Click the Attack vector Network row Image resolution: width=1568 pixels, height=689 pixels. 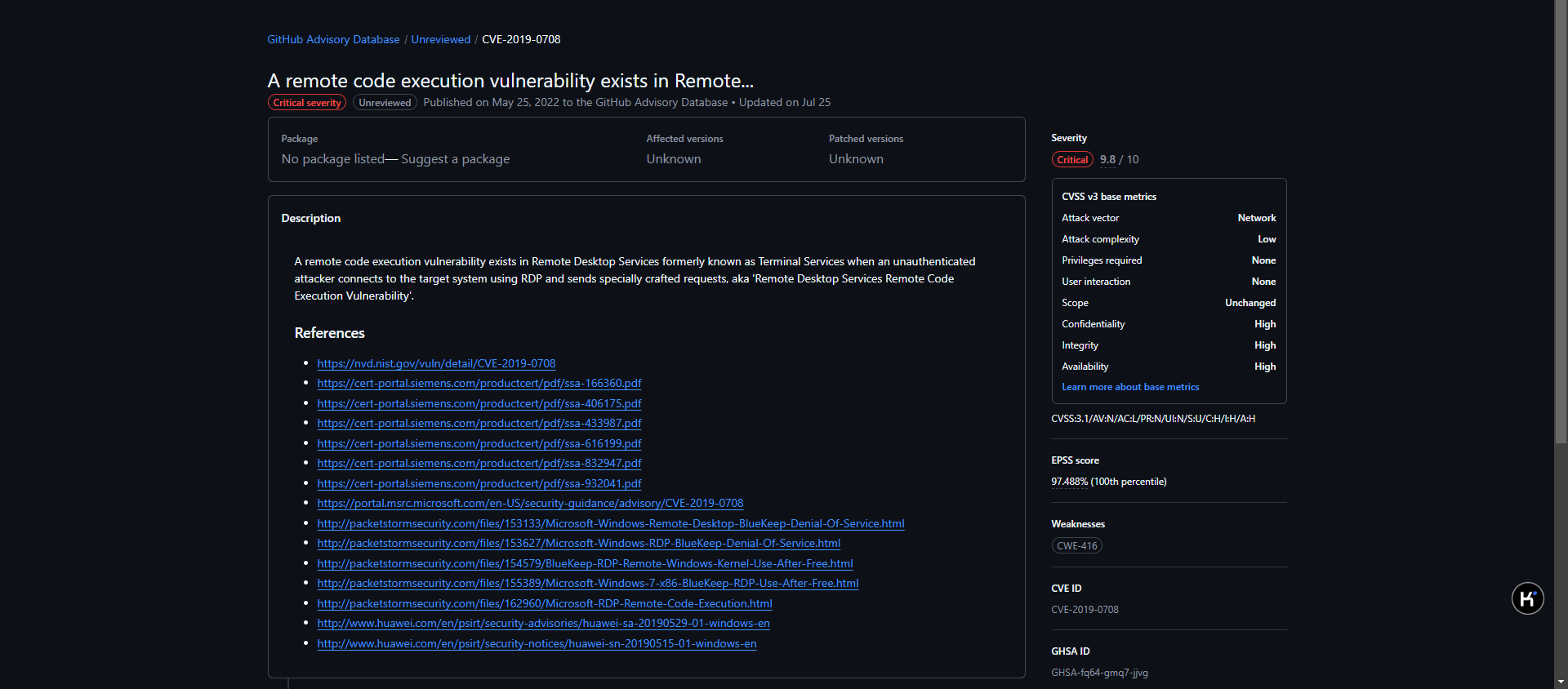[1169, 218]
